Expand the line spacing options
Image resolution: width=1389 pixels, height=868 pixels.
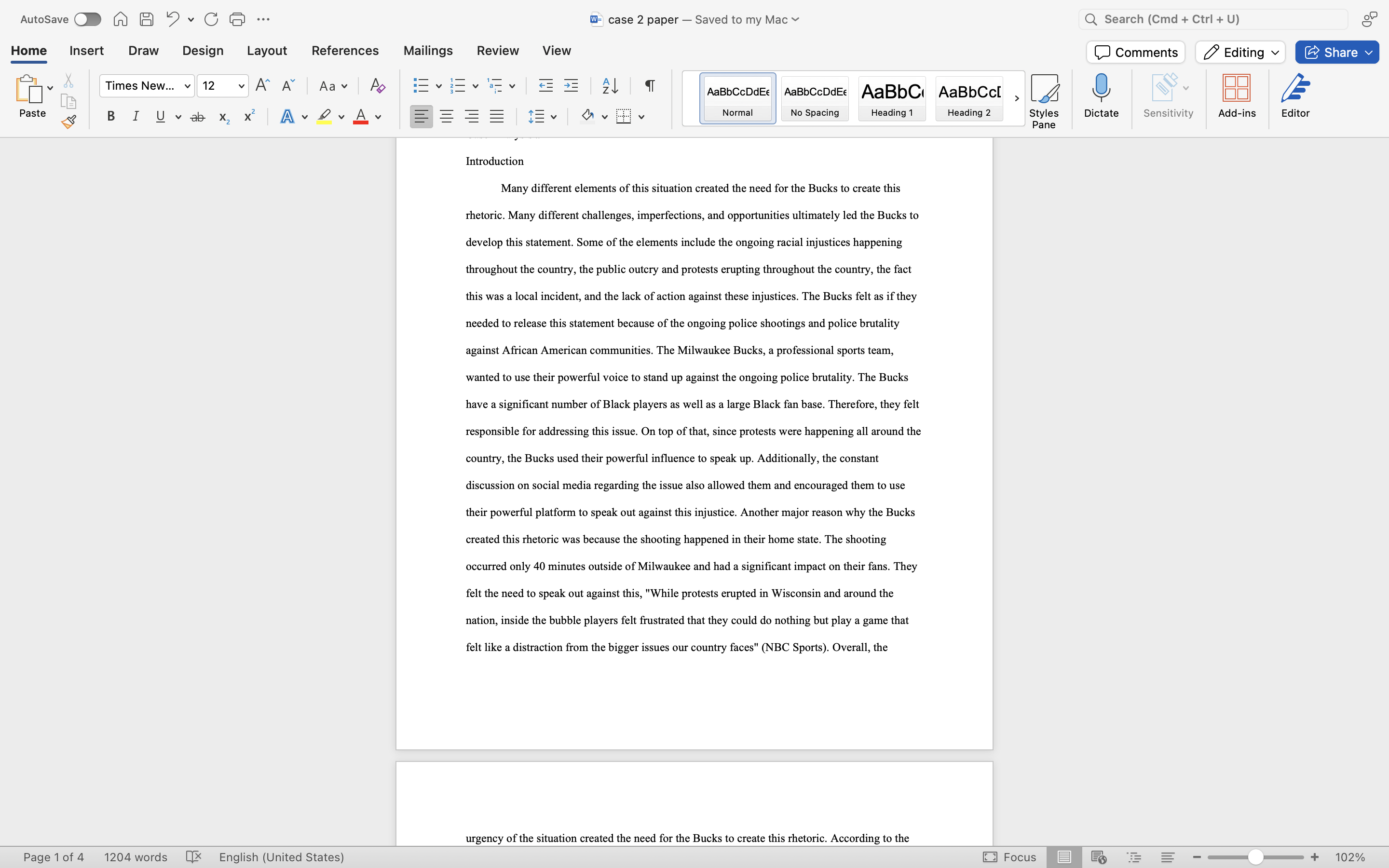[x=554, y=116]
